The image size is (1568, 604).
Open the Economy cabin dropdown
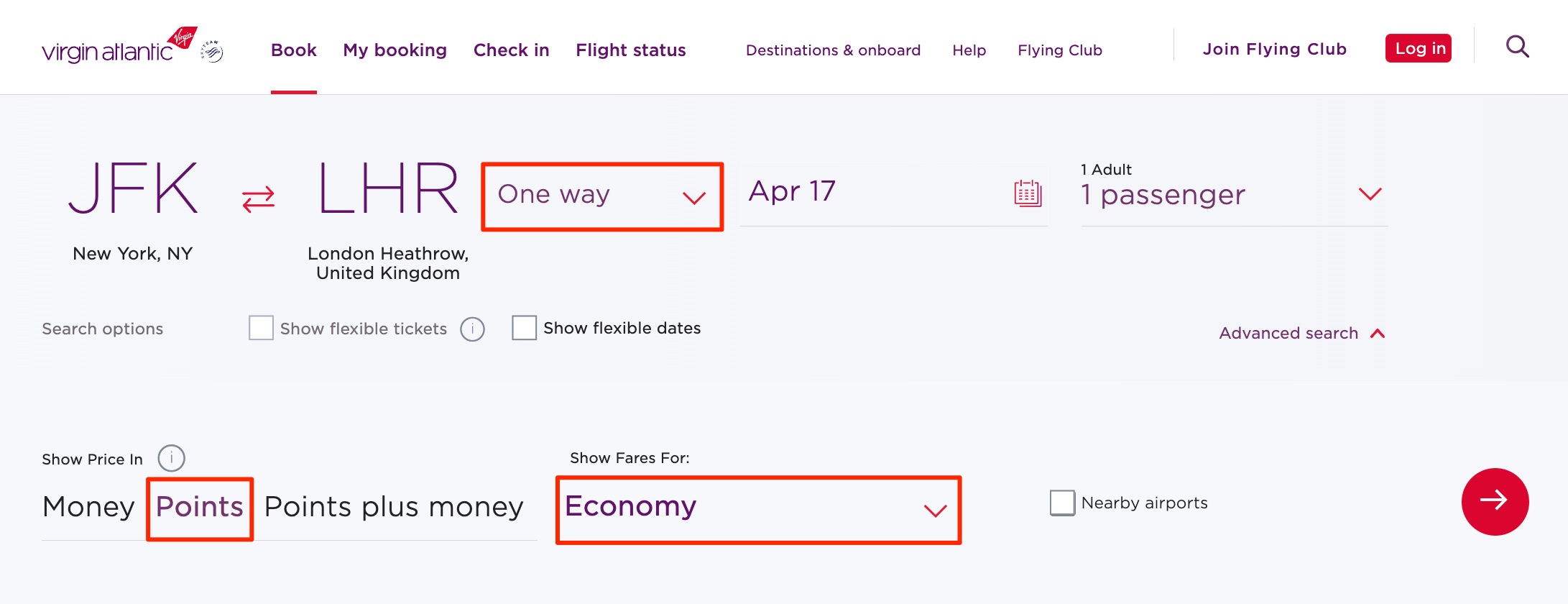[x=758, y=508]
